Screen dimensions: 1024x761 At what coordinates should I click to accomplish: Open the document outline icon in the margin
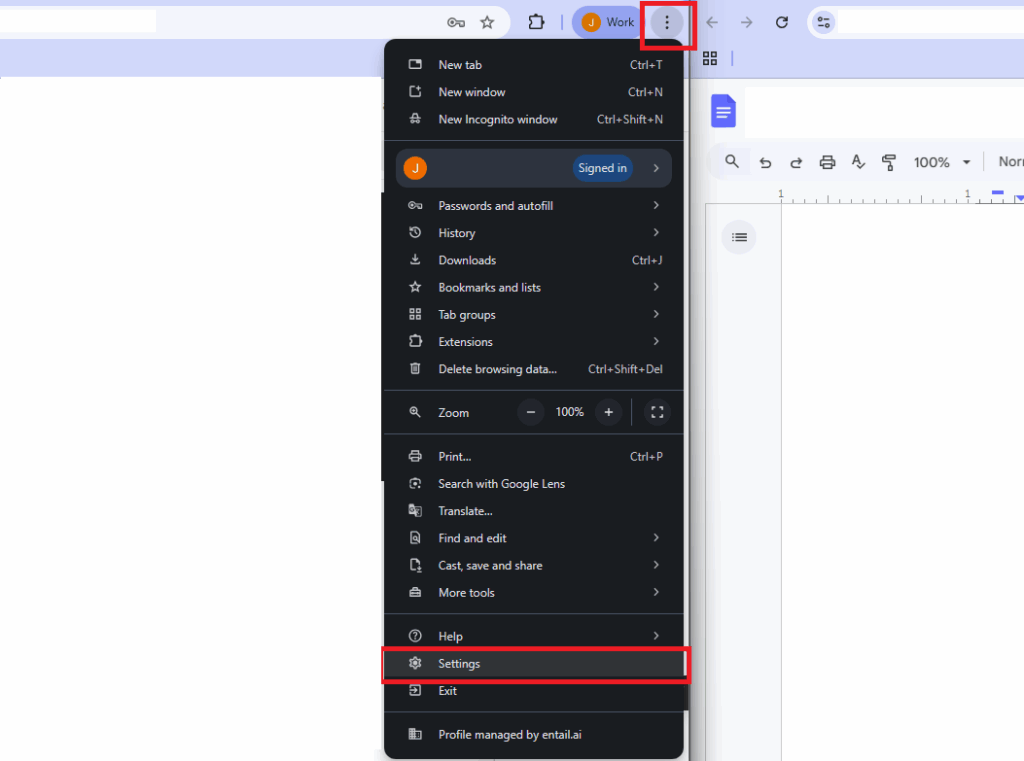pyautogui.click(x=739, y=237)
